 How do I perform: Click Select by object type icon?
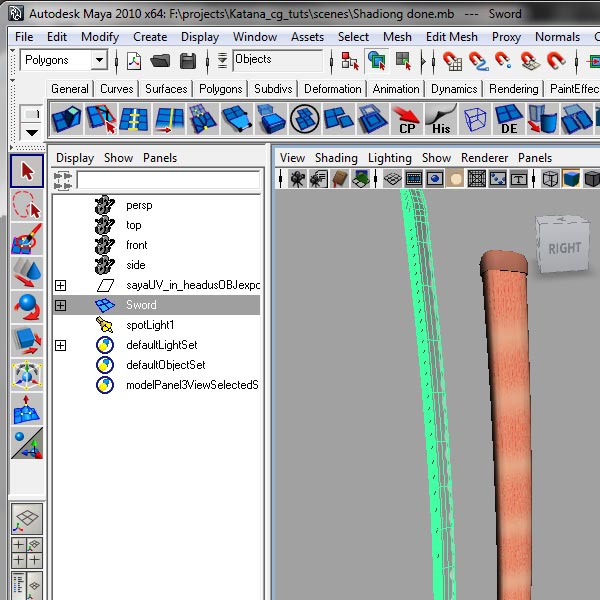pyautogui.click(x=377, y=61)
